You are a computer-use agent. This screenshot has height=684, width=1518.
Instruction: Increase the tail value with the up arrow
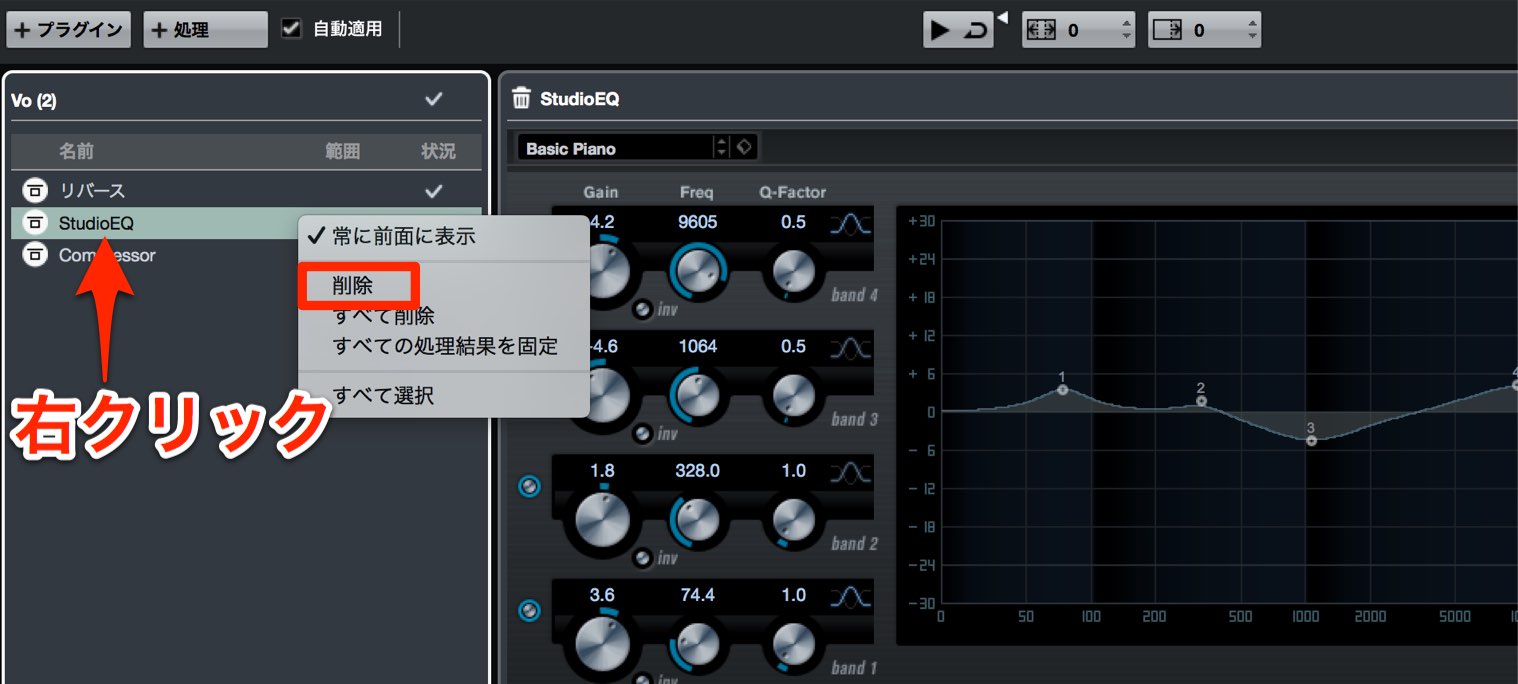1253,23
